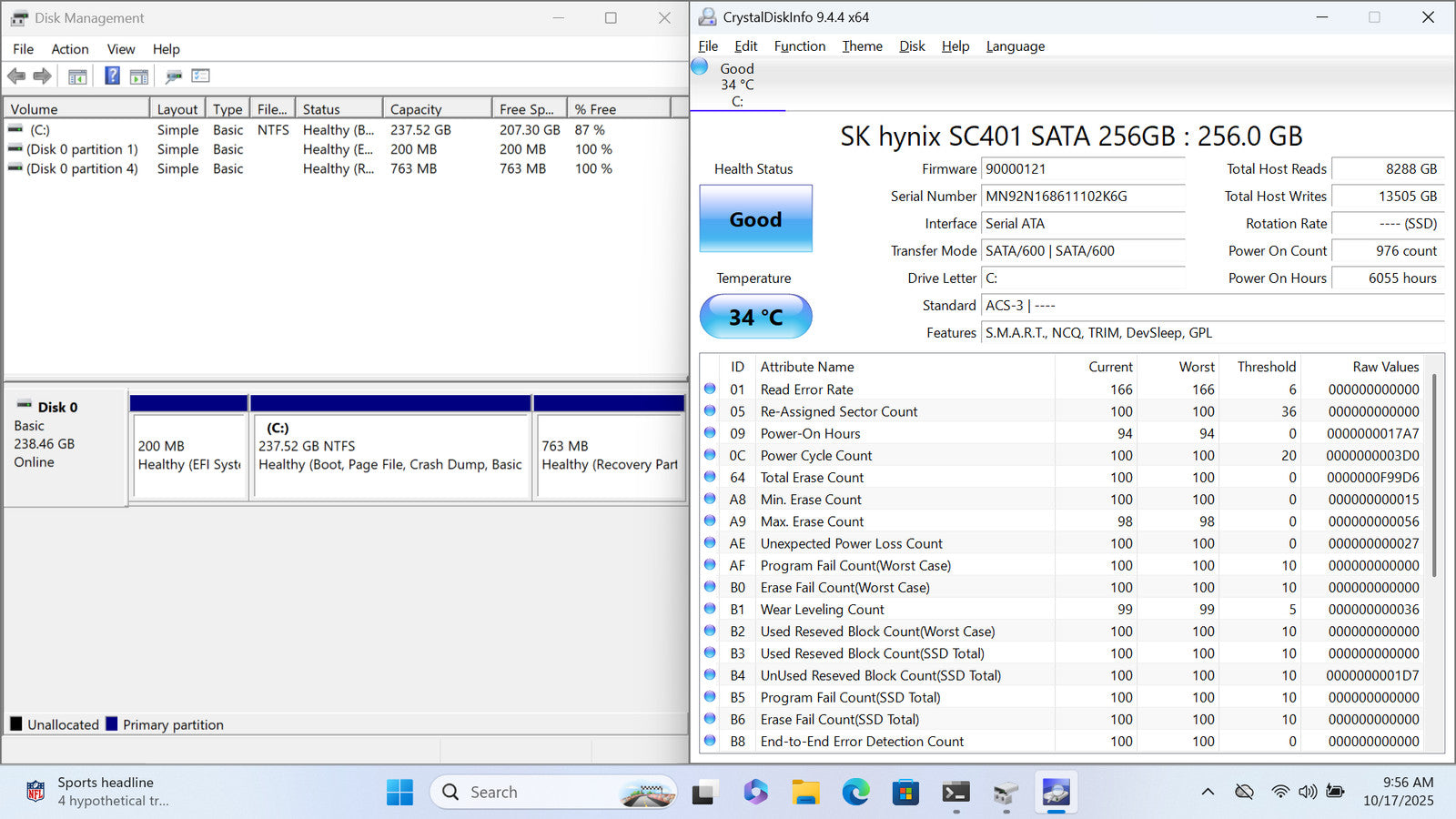Click the Good health status button
The width and height of the screenshot is (1456, 819).
pos(755,219)
